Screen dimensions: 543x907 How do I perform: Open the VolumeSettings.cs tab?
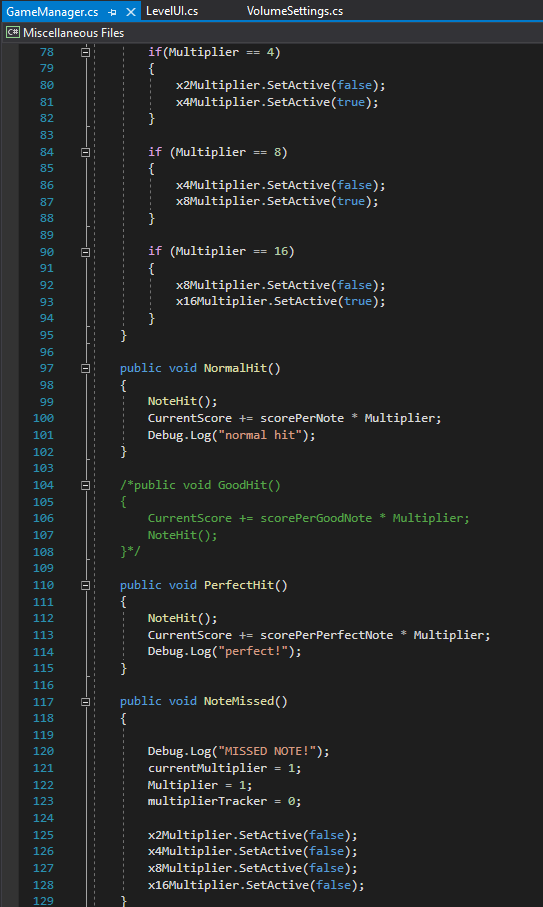[x=295, y=11]
